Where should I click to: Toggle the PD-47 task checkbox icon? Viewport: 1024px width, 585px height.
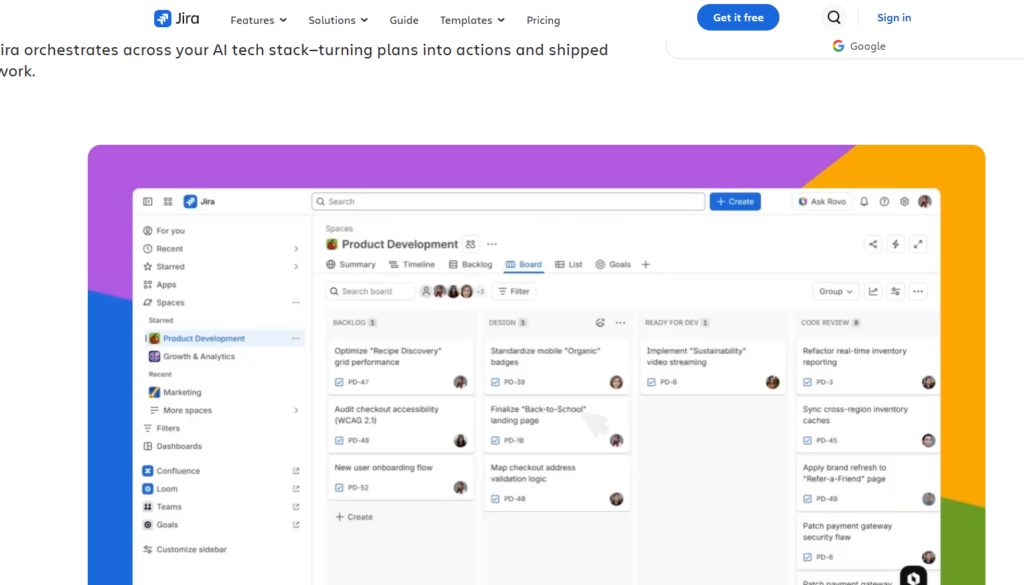(339, 382)
